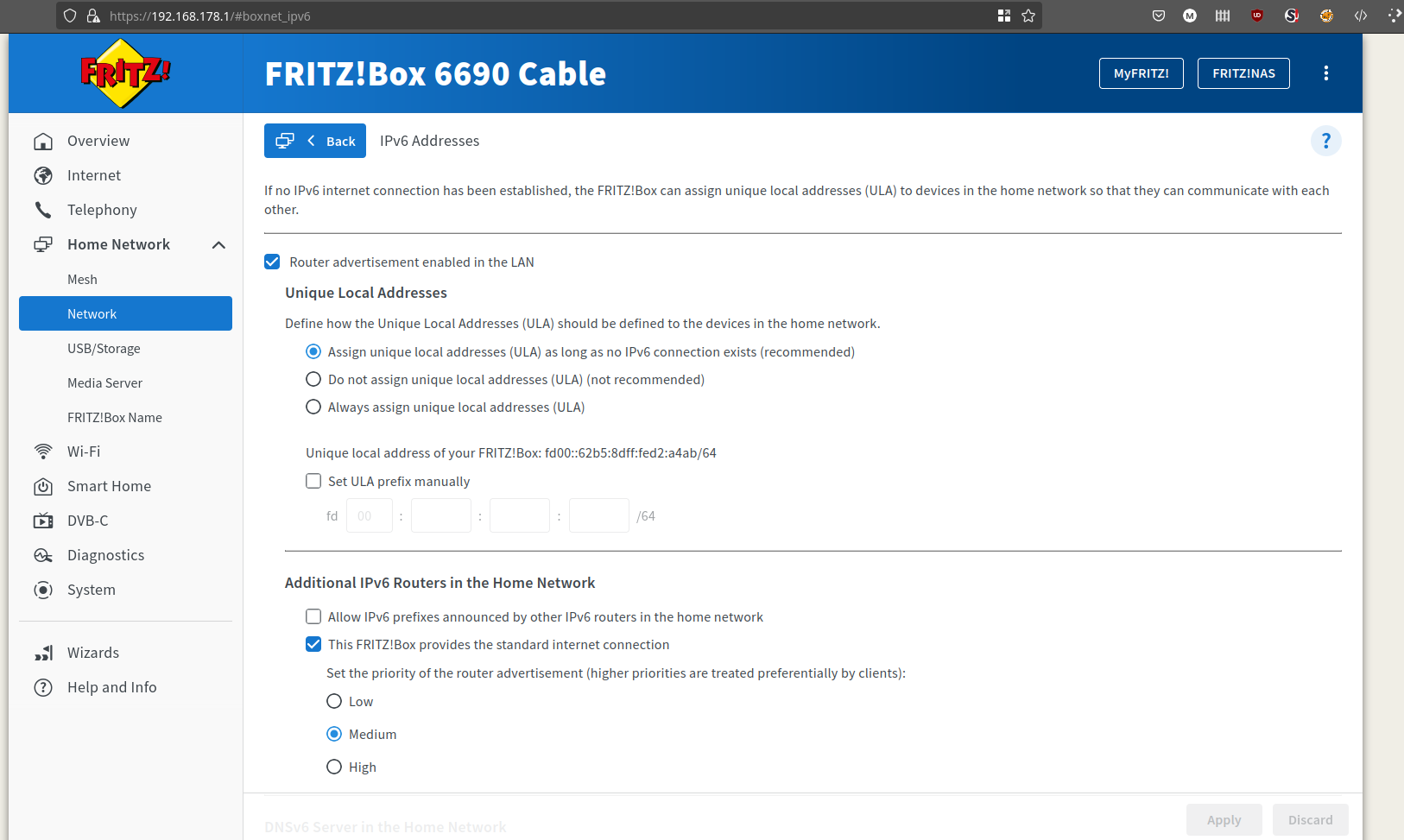Click the second ULA prefix field
Viewport: 1404px width, 840px height.
coord(441,515)
